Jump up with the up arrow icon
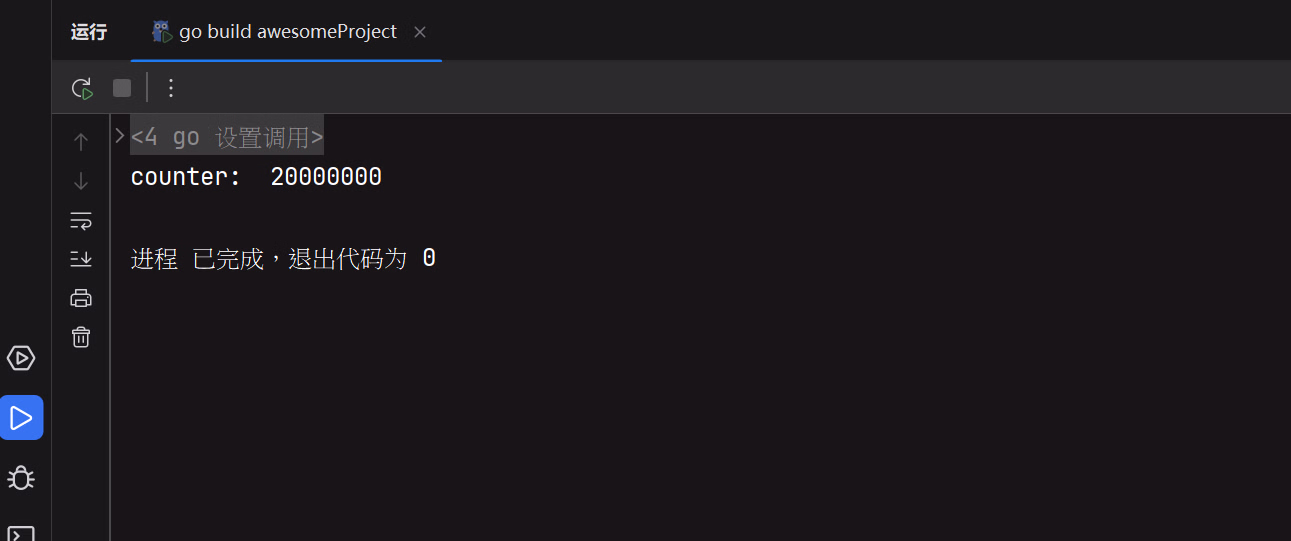 pos(81,142)
